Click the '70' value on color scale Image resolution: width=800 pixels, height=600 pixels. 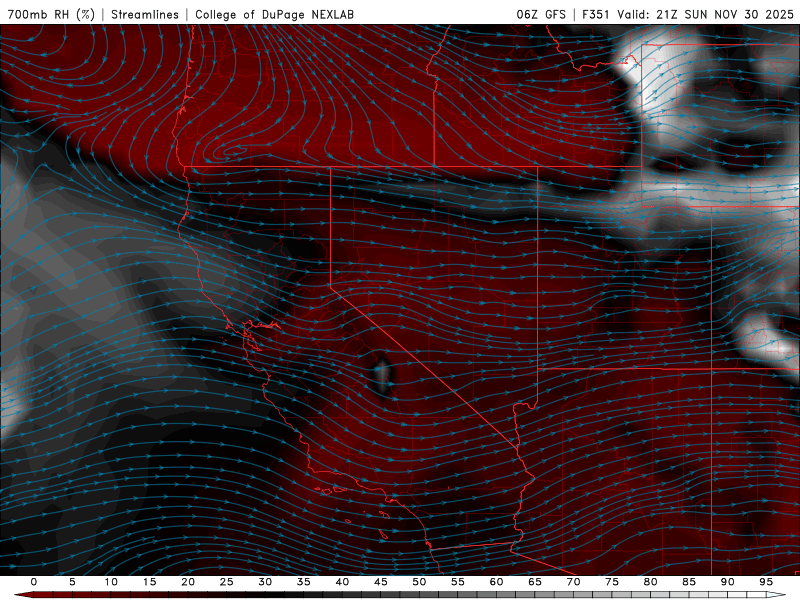[573, 582]
